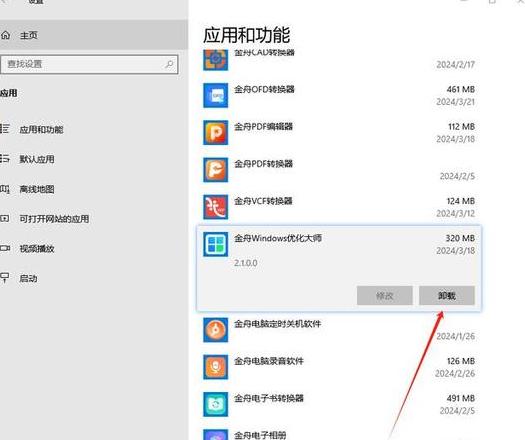525x440 pixels.
Task: Click the greyed 修改 button
Action: (385, 296)
